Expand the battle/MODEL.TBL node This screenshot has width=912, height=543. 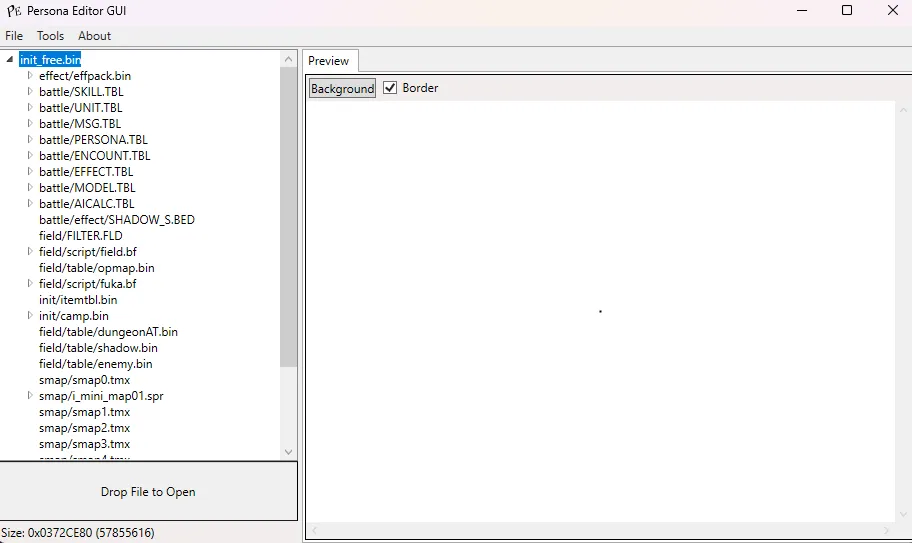coord(30,187)
